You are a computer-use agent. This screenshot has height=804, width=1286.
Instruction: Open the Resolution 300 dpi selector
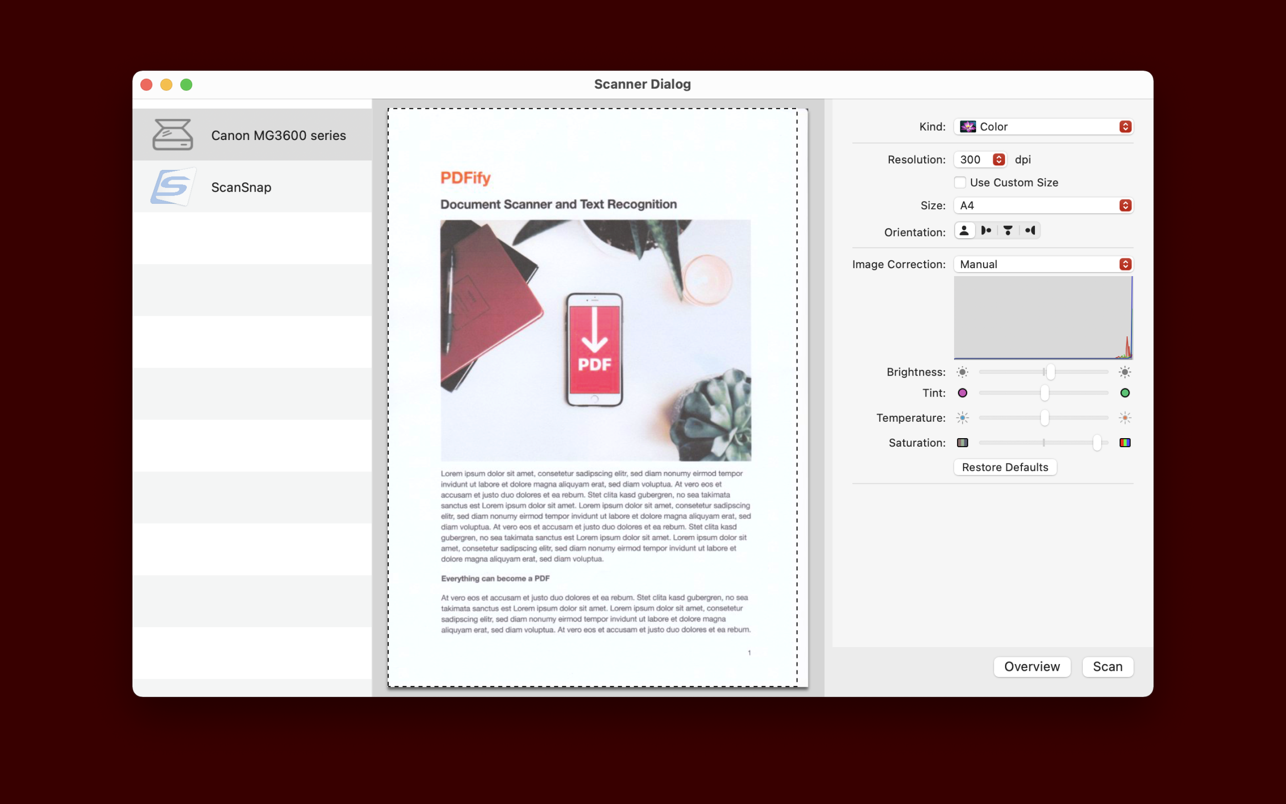tap(980, 160)
